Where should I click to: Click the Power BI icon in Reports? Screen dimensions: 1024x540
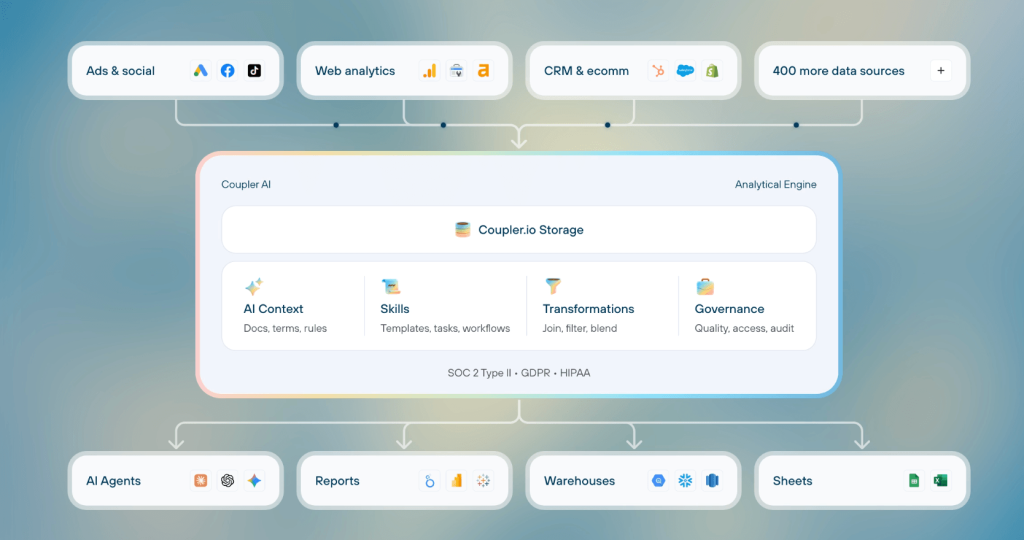(x=456, y=481)
